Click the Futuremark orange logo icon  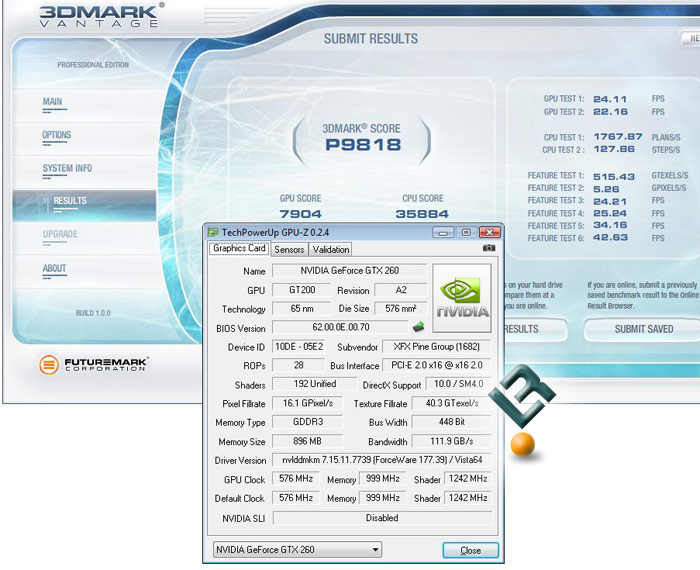(49, 365)
